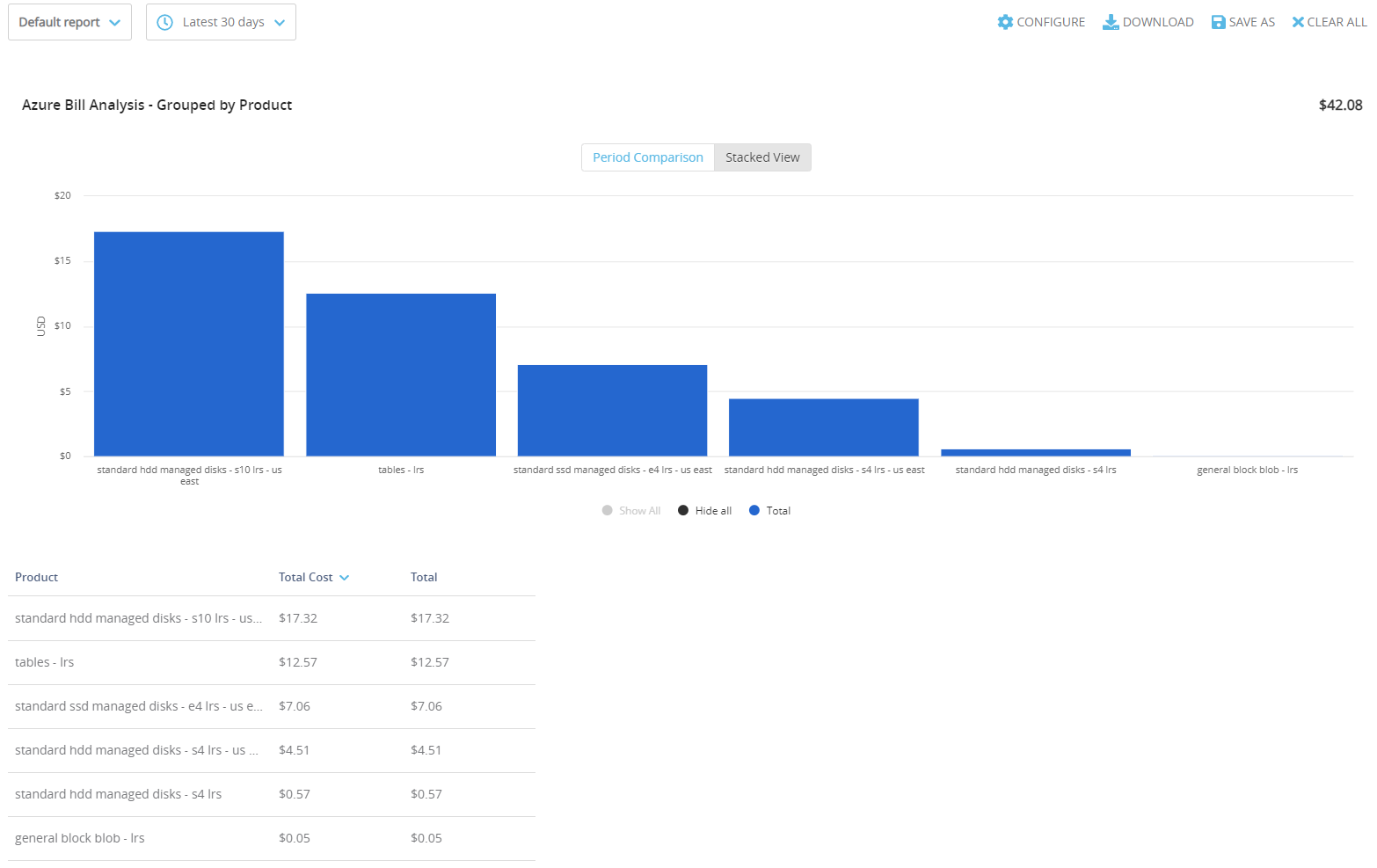Click the small standard hdd s4 lrs bar
This screenshot has width=1377, height=868.
point(1036,453)
